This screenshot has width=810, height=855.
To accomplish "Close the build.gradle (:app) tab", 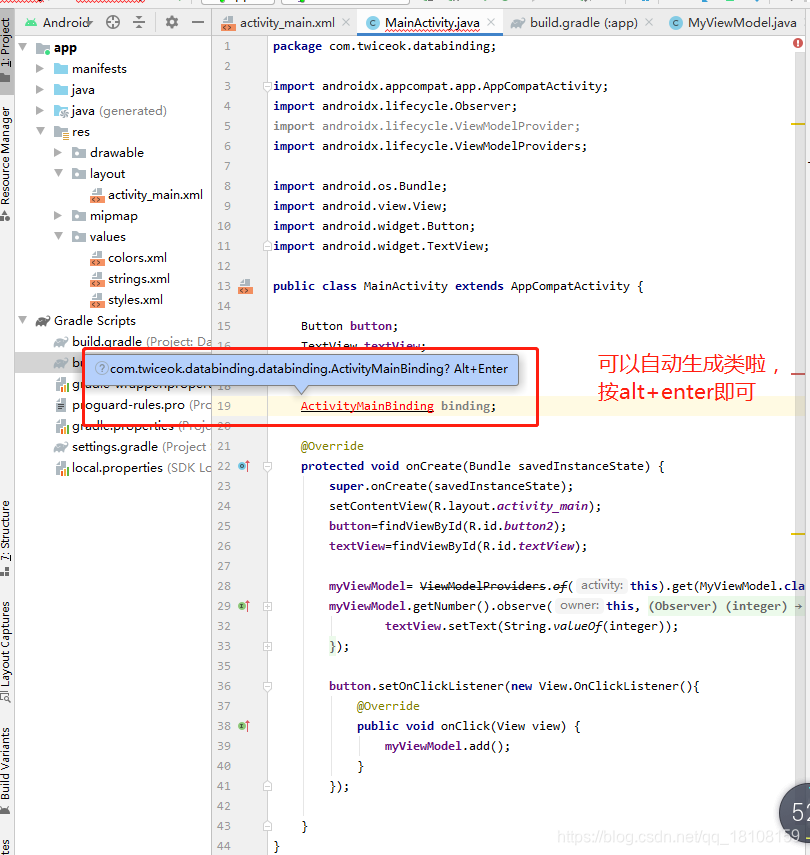I will point(649,22).
